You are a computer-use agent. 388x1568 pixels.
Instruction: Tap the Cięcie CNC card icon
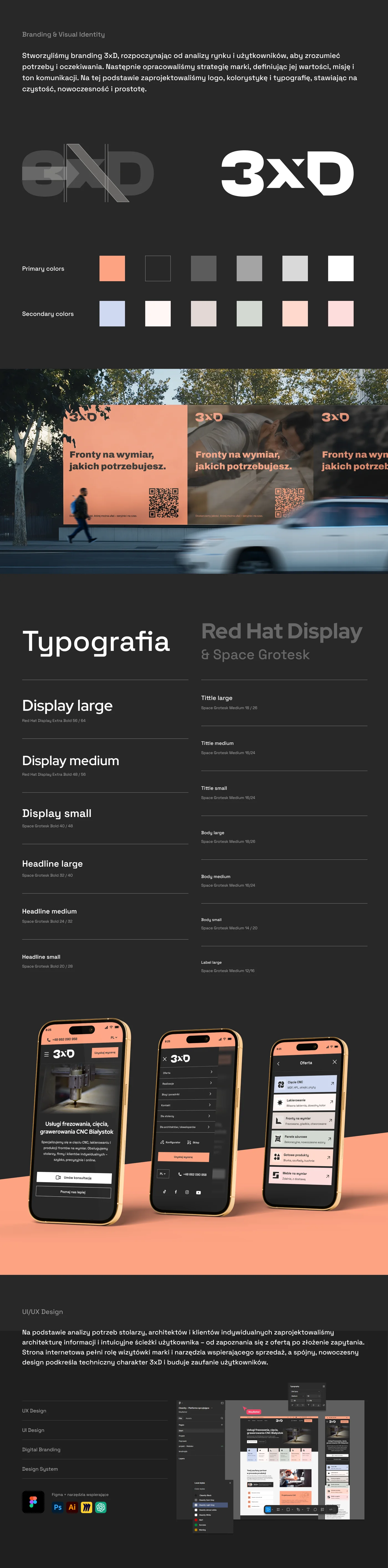tap(281, 1085)
